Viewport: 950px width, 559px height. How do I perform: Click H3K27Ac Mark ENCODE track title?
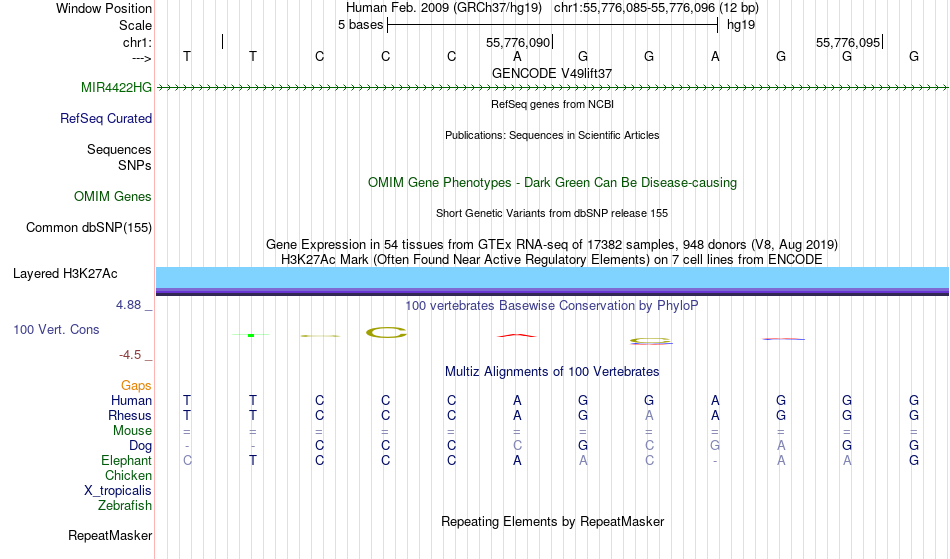pyautogui.click(x=552, y=259)
